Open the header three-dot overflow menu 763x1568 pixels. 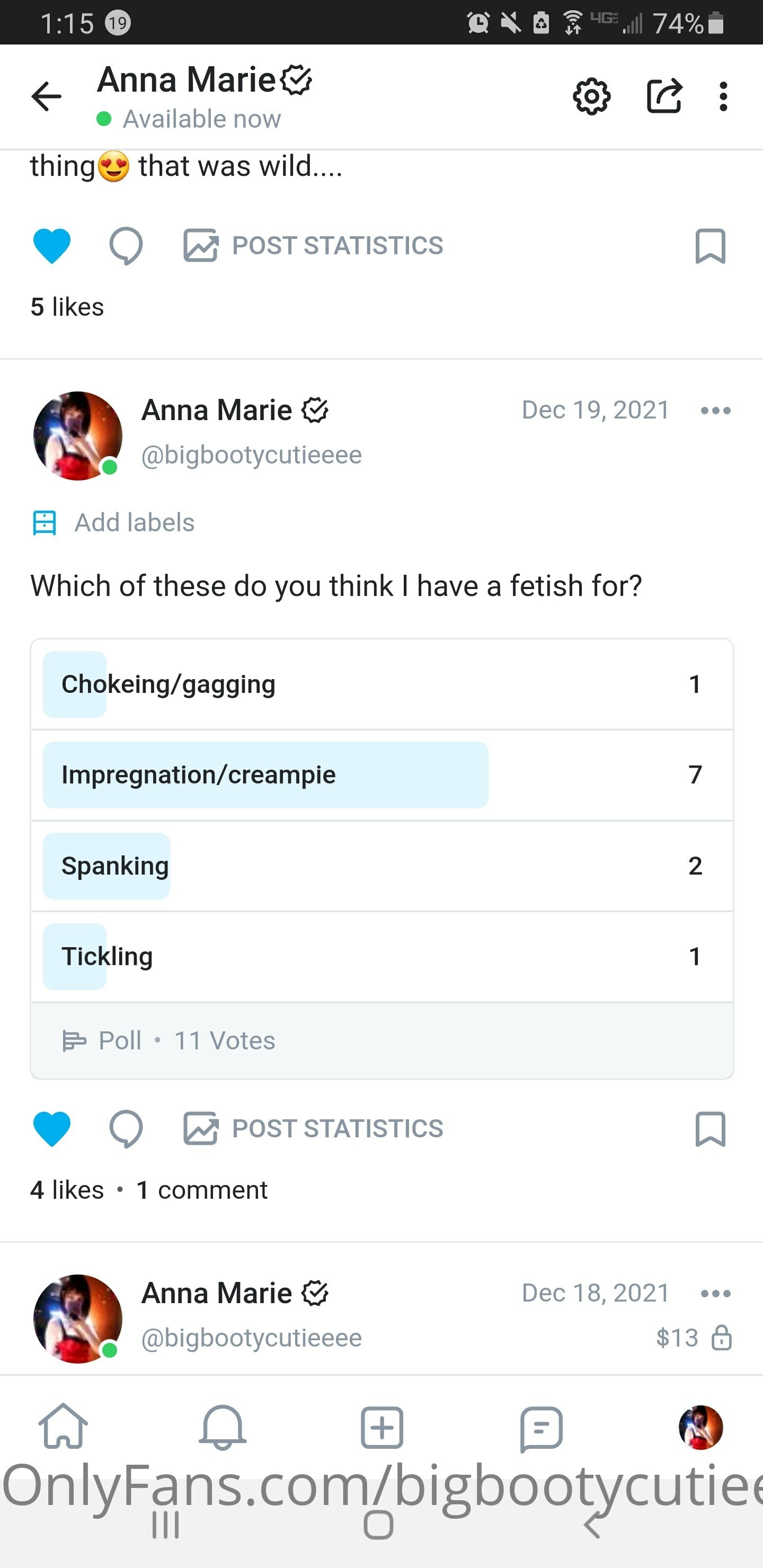coord(723,97)
